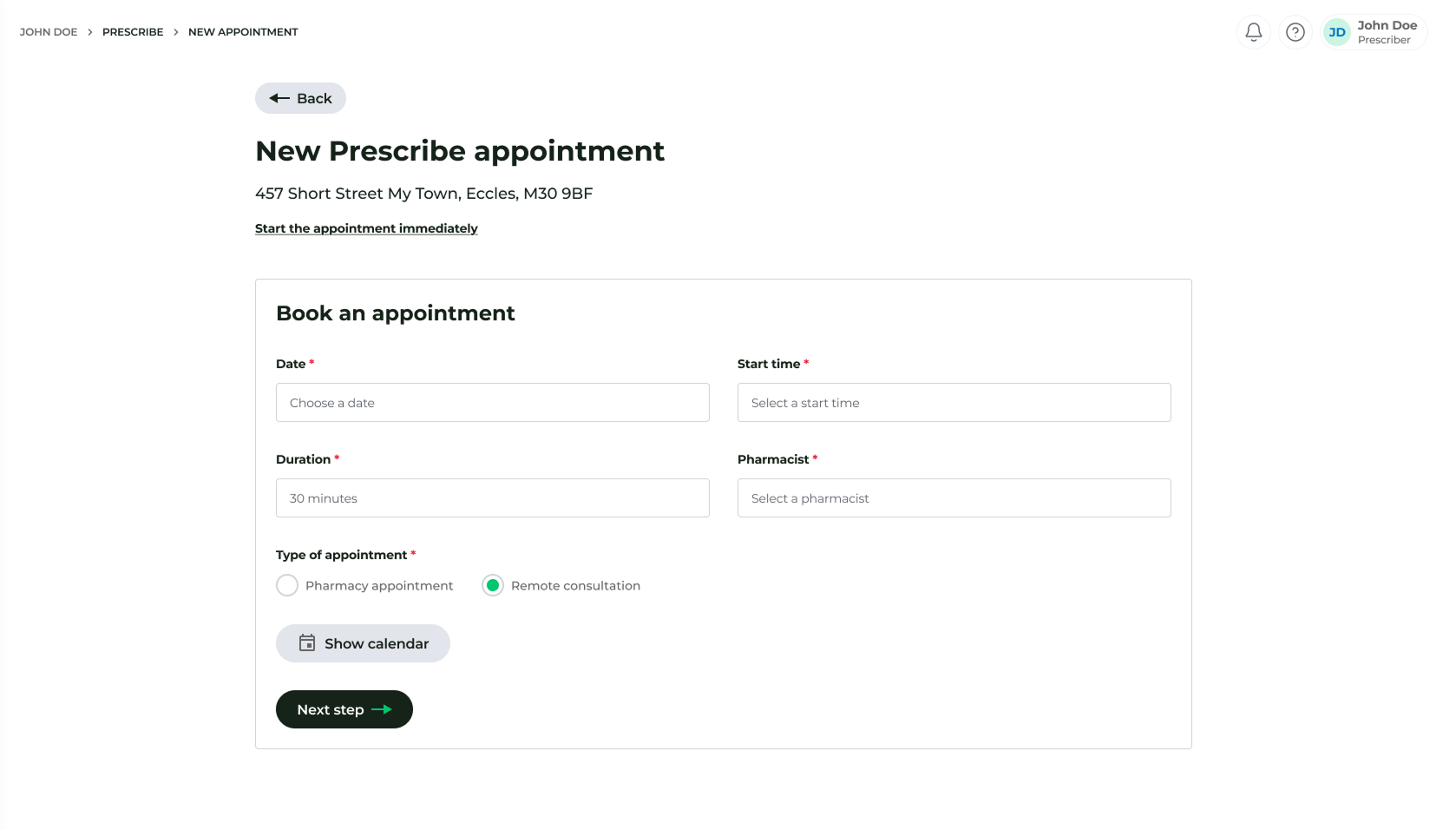Image resolution: width=1456 pixels, height=830 pixels.
Task: Go to the John Doe breadcrumb
Action: pyautogui.click(x=49, y=32)
